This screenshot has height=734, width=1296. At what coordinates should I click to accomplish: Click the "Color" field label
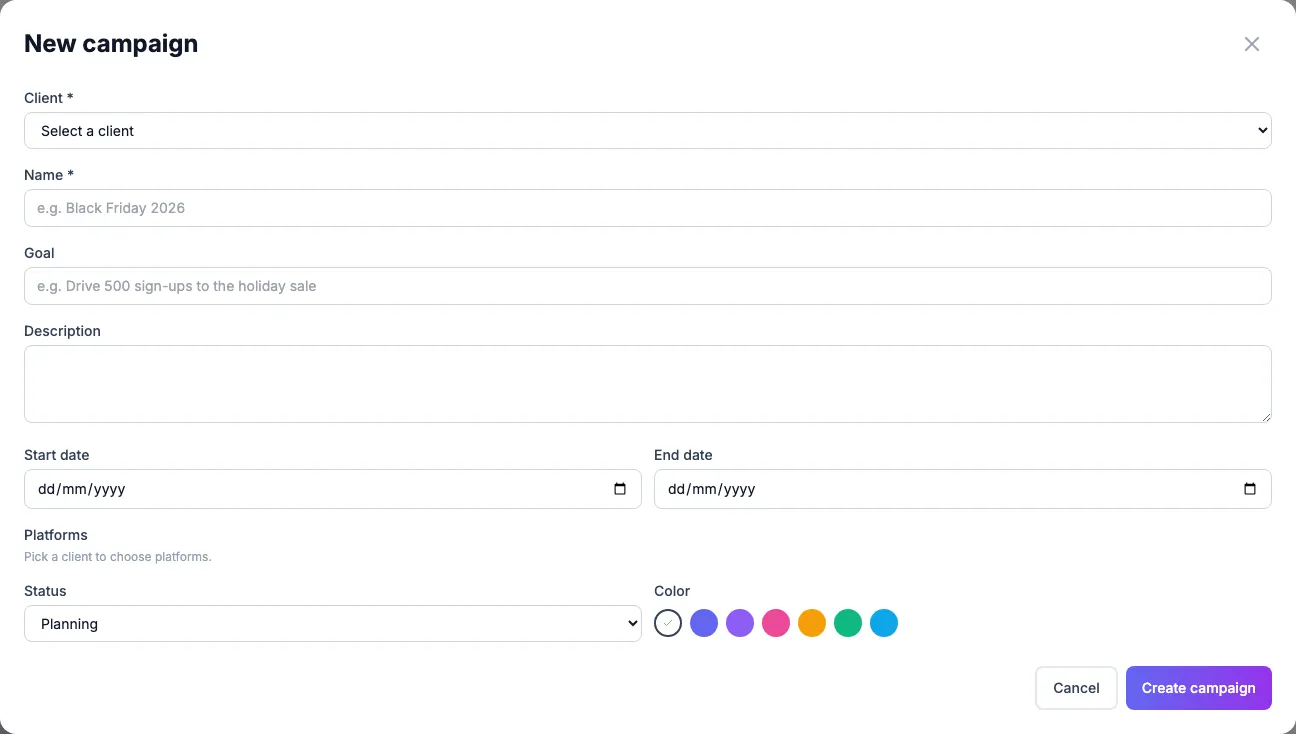[672, 591]
